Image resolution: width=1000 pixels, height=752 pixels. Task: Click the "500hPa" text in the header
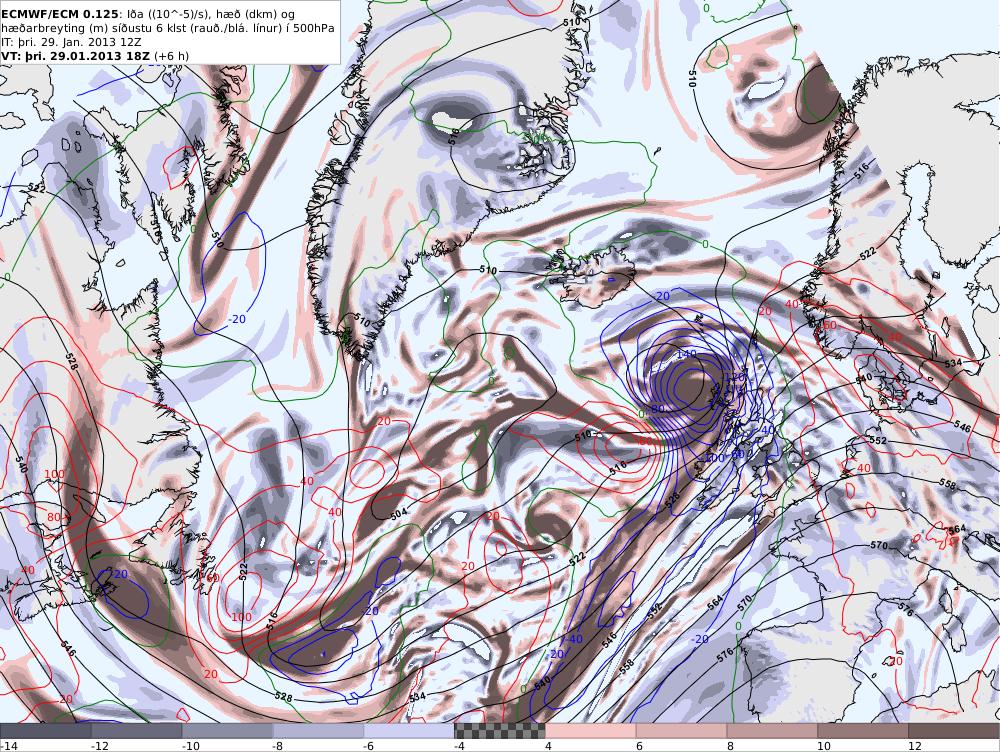click(315, 28)
